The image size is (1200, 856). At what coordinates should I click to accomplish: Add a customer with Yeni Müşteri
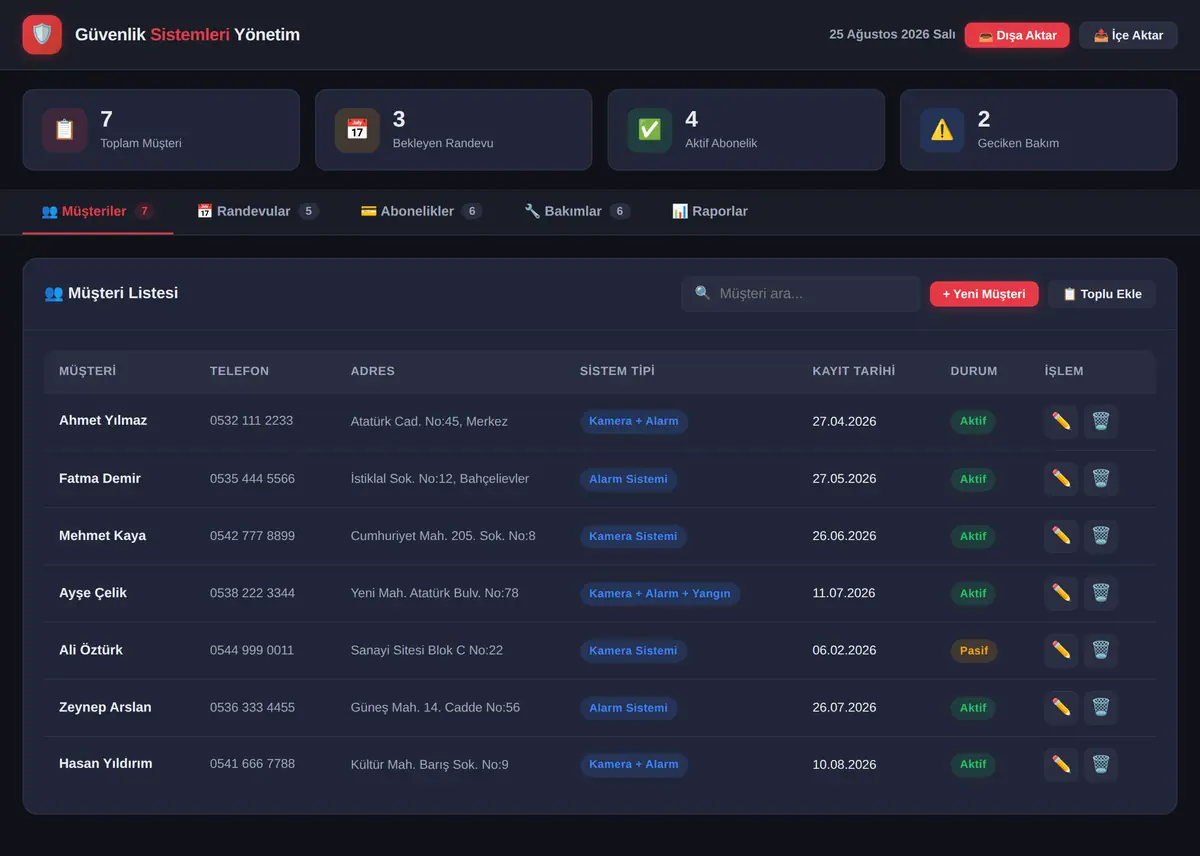984,294
